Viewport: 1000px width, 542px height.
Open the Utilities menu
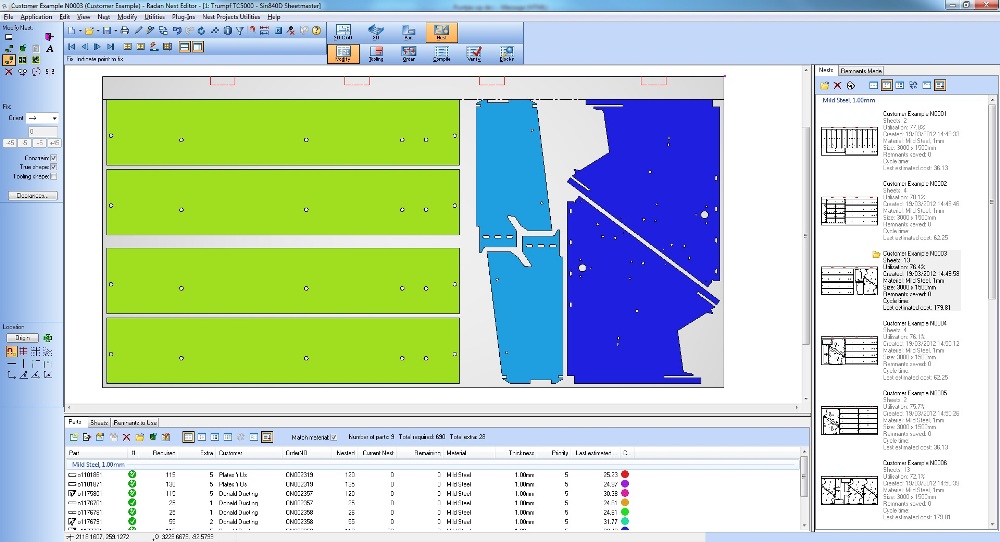click(x=154, y=17)
